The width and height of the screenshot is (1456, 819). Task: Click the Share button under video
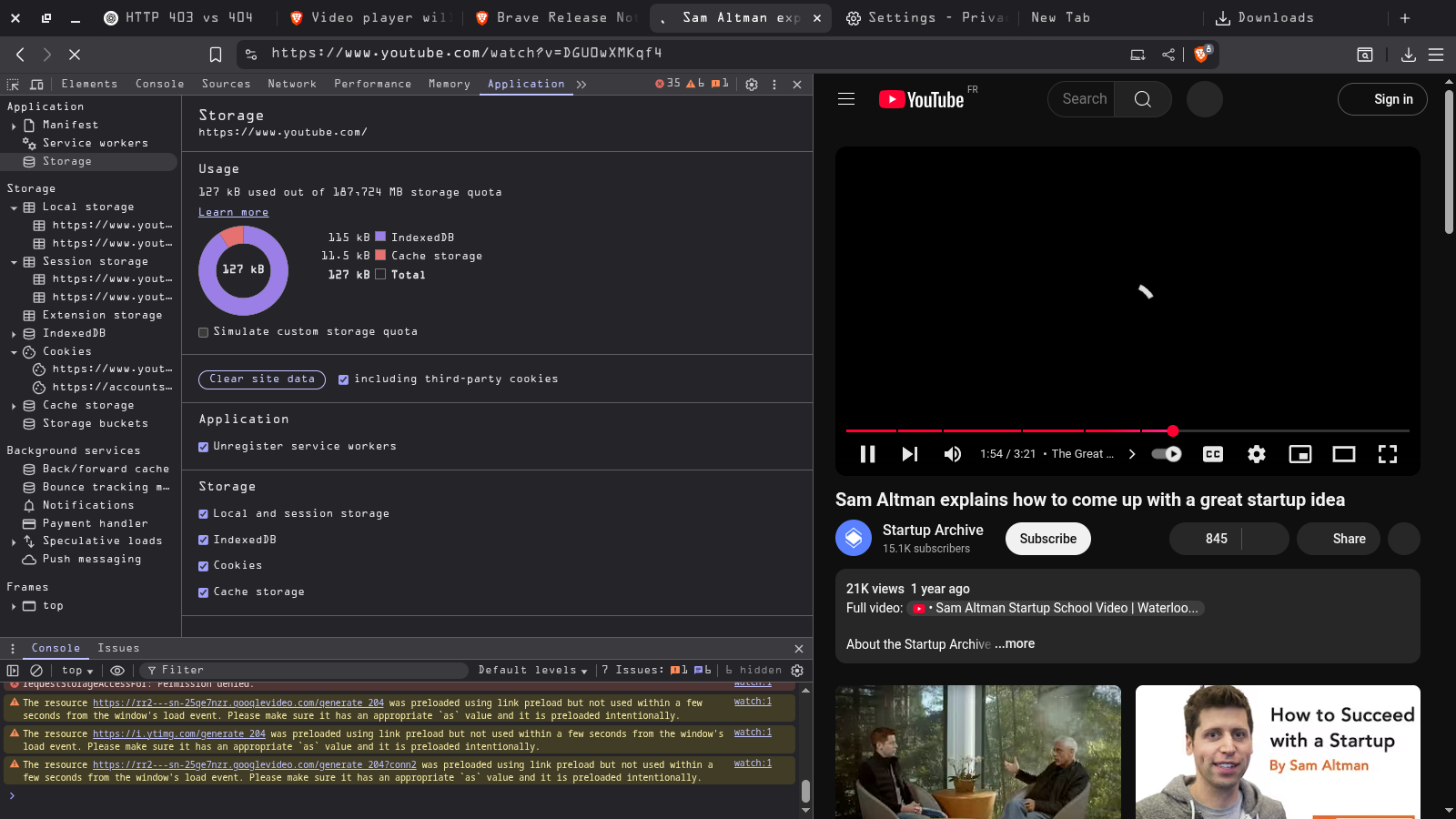(x=1338, y=539)
